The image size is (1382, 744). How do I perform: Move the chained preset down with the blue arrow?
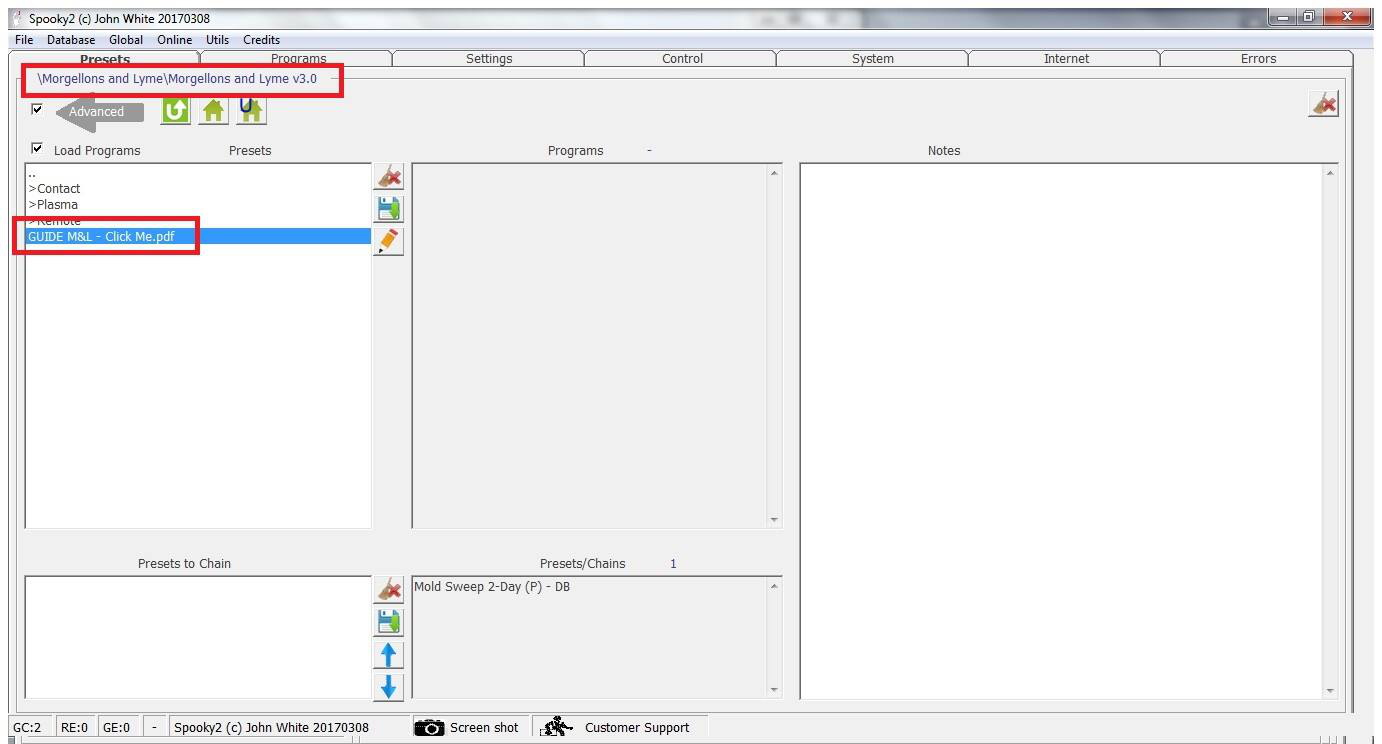388,687
